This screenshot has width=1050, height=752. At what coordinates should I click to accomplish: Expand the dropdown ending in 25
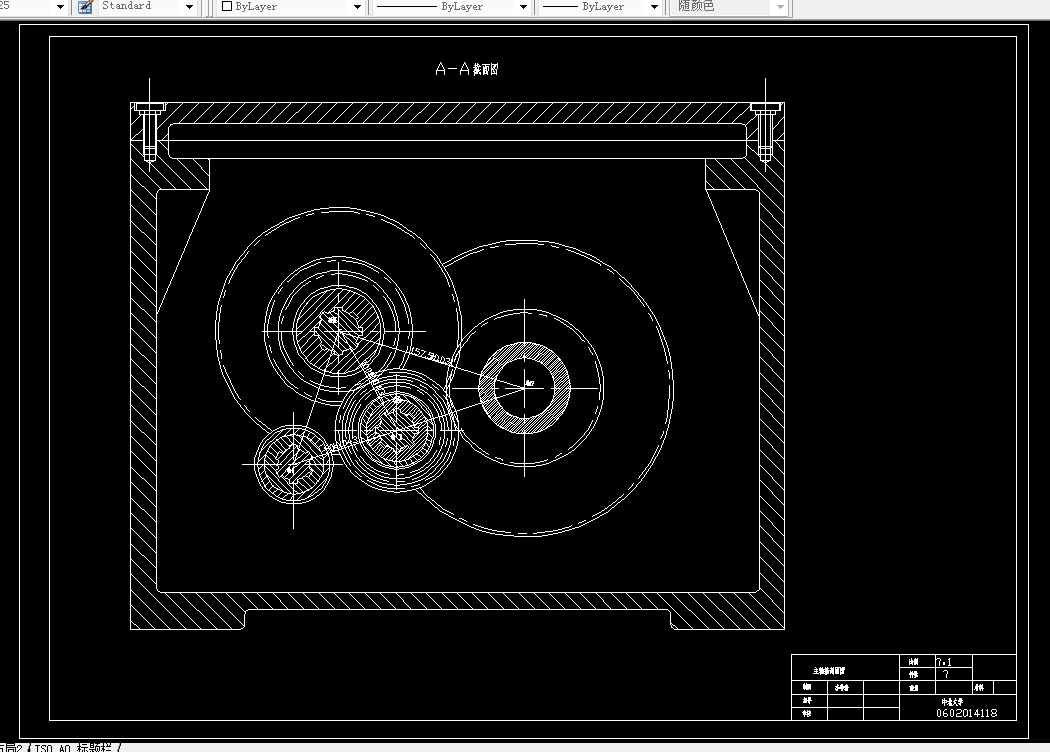60,7
